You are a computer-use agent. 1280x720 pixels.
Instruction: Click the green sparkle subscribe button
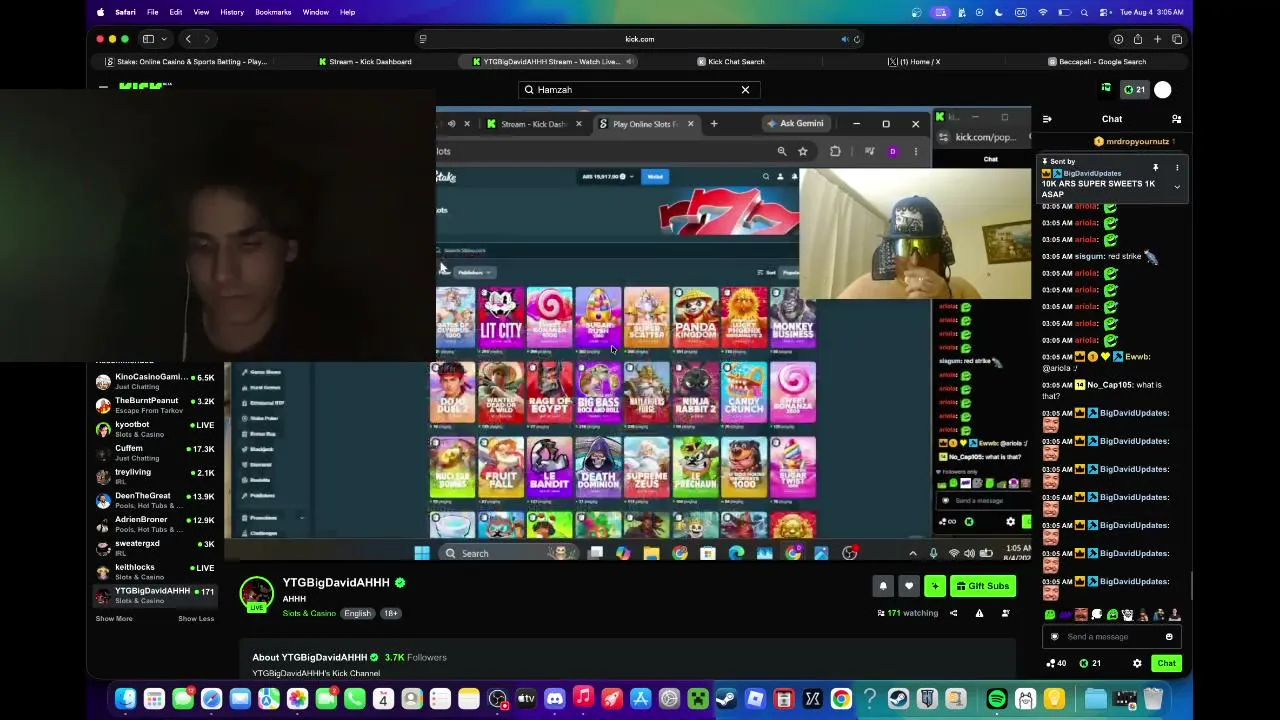(x=935, y=586)
